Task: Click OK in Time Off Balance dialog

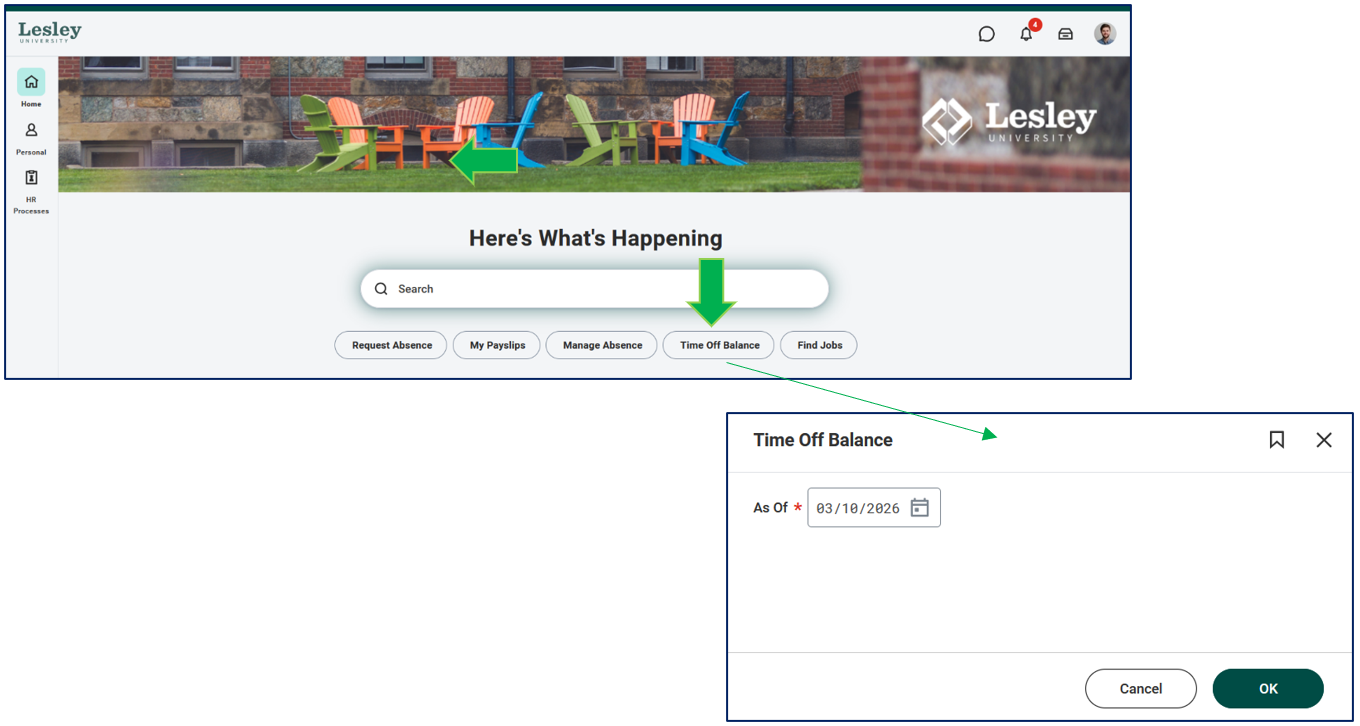Action: pyautogui.click(x=1268, y=689)
